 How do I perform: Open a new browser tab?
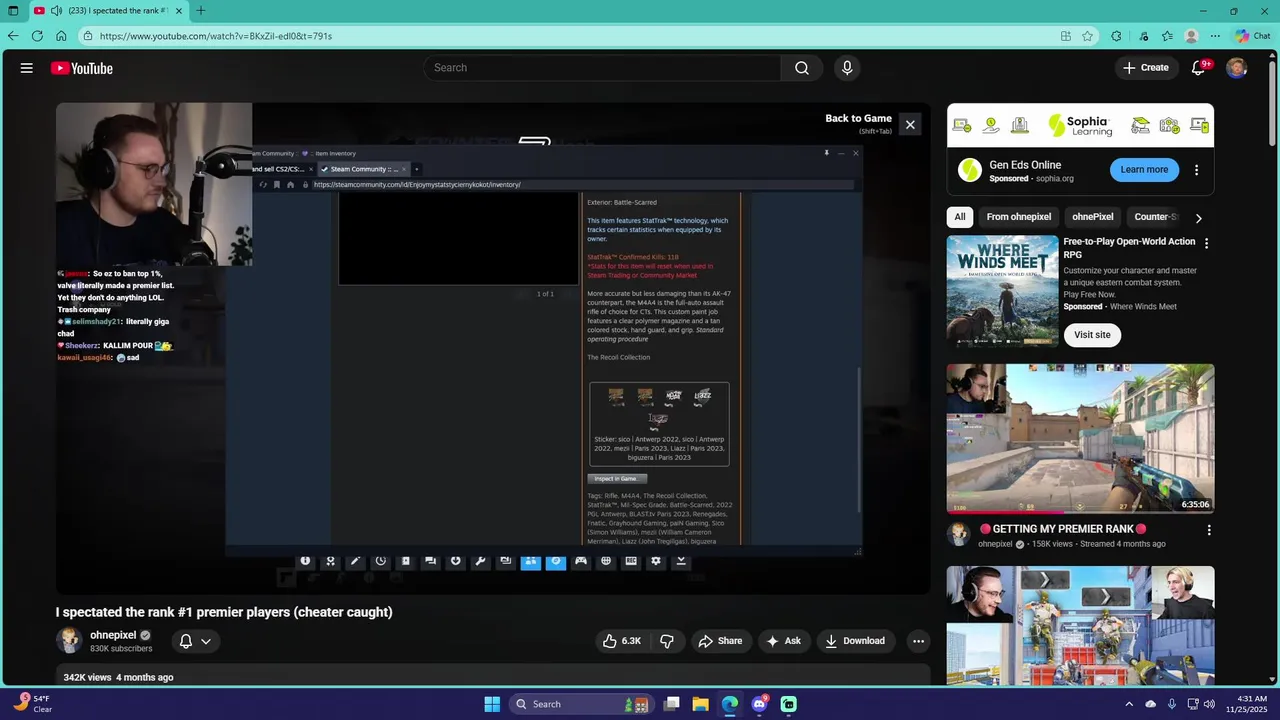coord(201,11)
